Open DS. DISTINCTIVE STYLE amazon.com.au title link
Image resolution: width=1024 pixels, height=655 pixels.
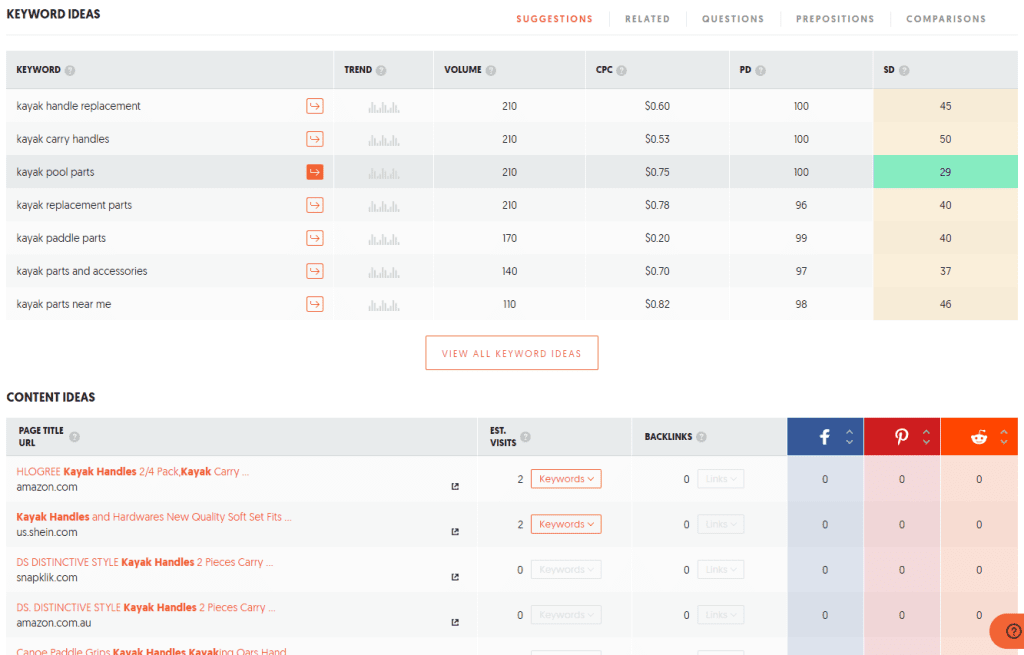click(x=146, y=607)
